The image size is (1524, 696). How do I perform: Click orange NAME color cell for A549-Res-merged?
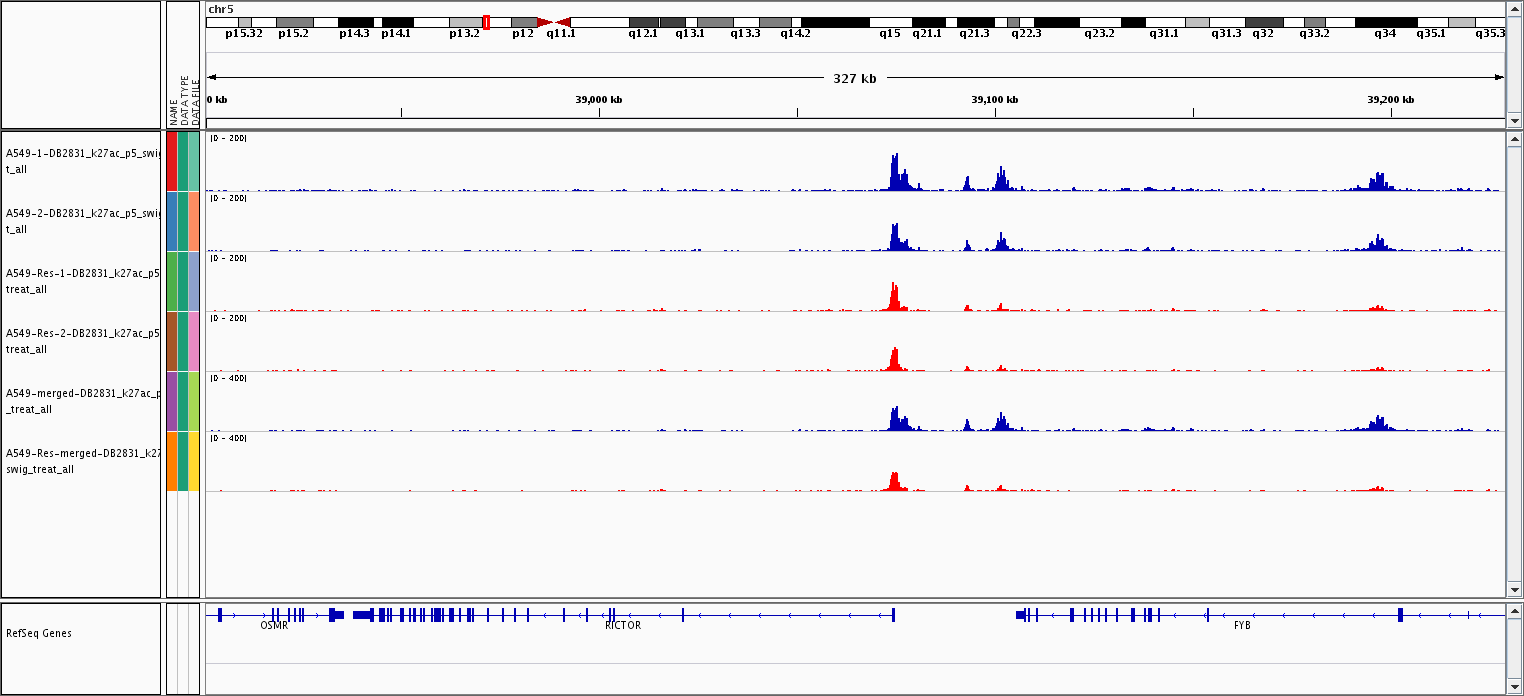pos(171,461)
